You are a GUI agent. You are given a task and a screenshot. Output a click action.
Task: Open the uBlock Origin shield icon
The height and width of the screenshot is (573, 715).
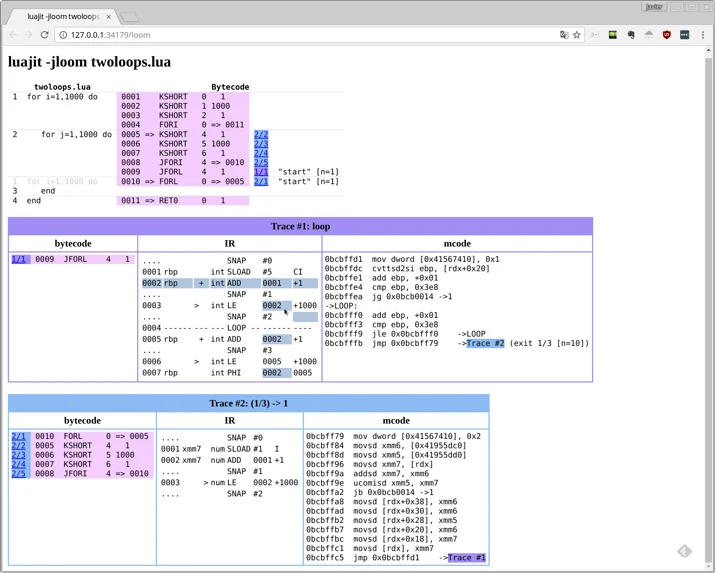(x=666, y=35)
